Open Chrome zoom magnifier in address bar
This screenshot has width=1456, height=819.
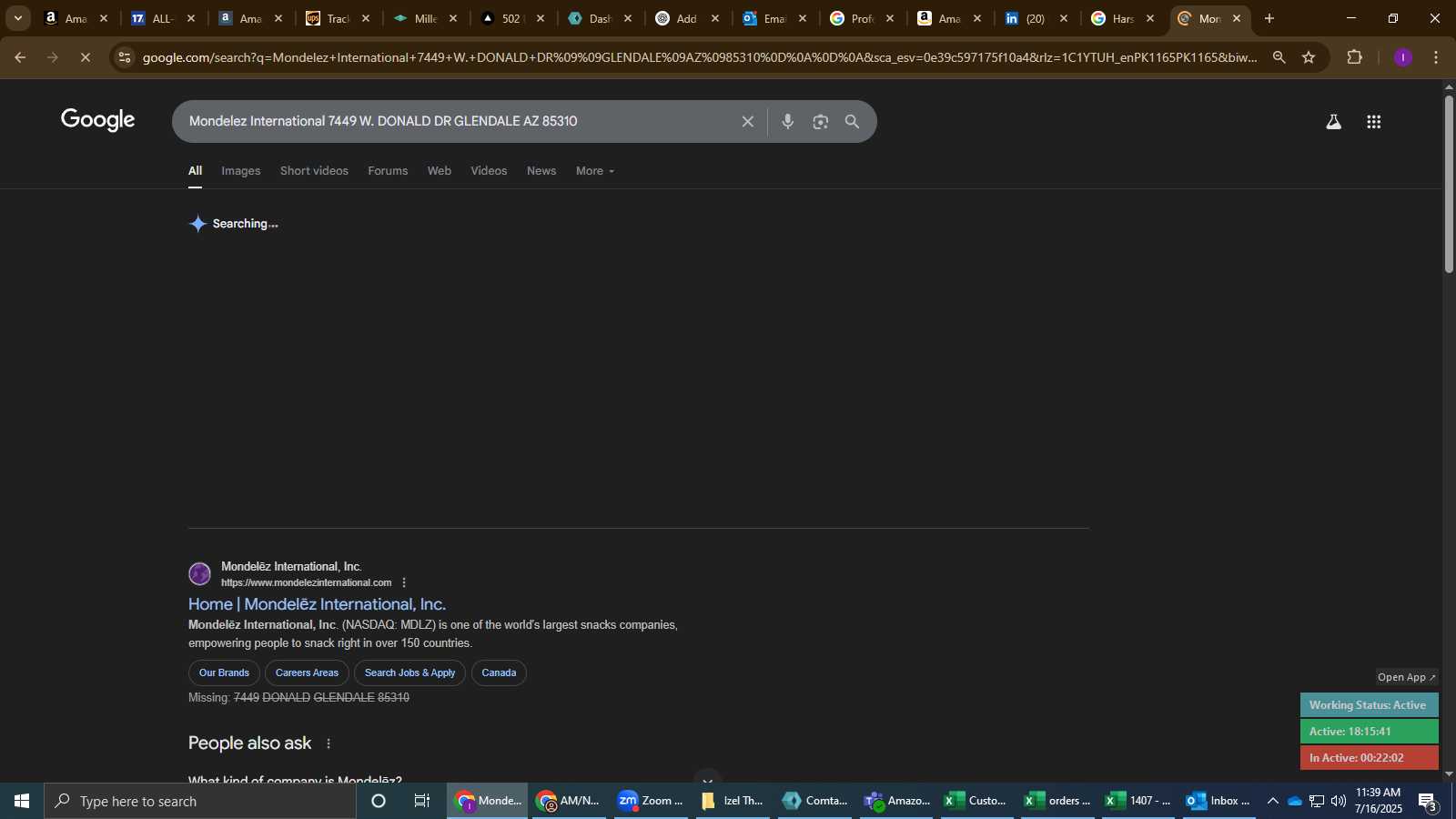tap(1279, 57)
